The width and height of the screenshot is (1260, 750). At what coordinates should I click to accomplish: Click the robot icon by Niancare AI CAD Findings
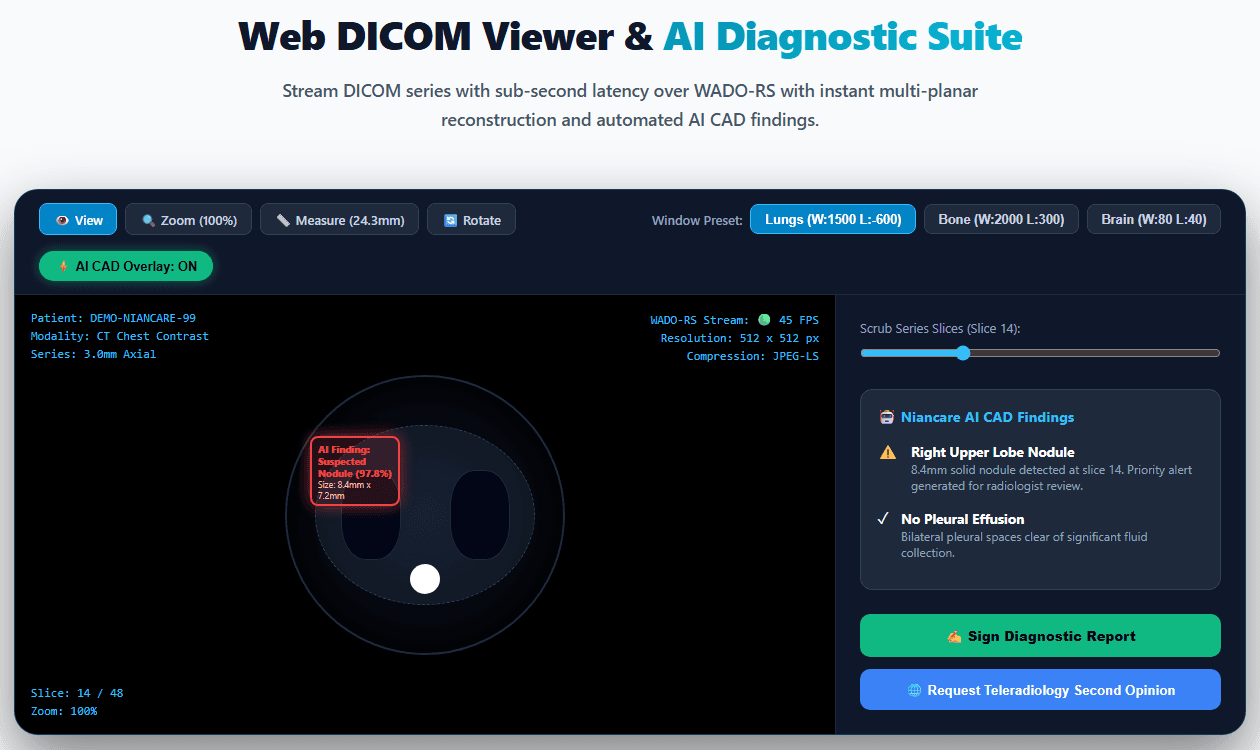coord(885,417)
